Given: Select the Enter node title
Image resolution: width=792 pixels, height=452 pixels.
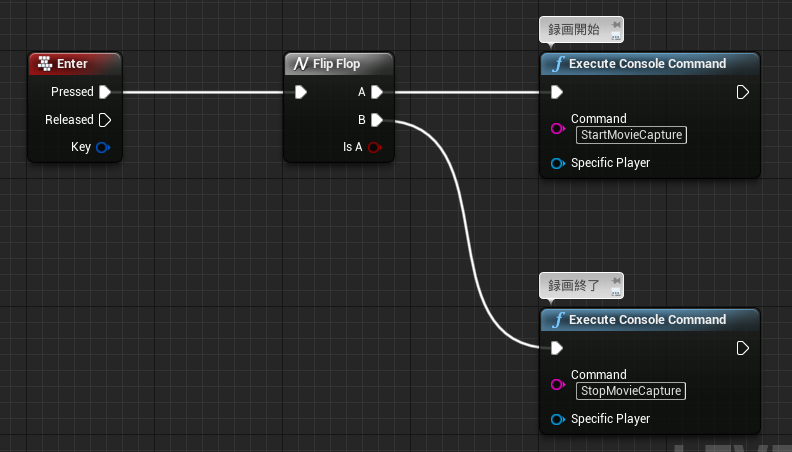Looking at the screenshot, I should click(x=72, y=64).
